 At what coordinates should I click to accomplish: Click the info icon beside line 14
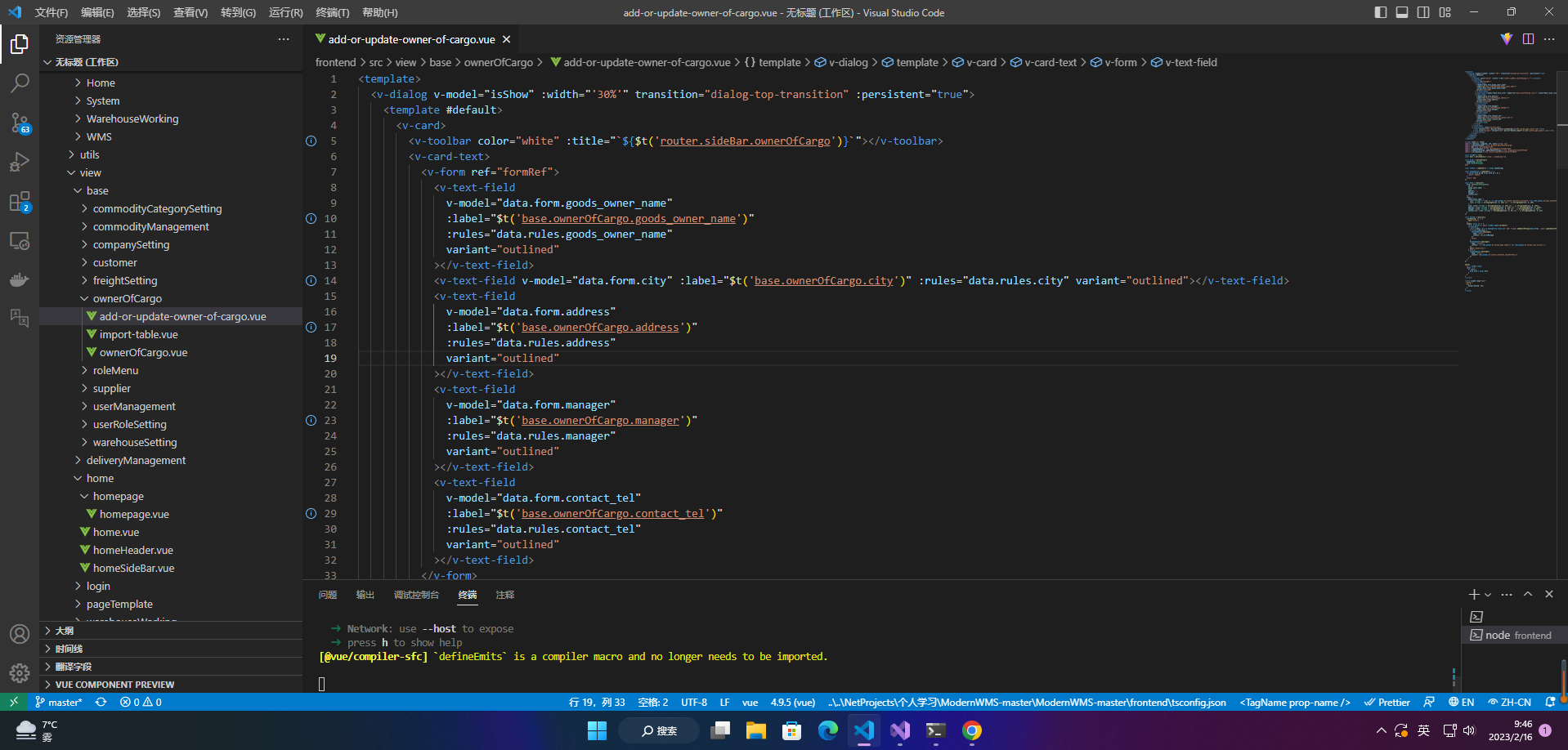click(x=311, y=281)
